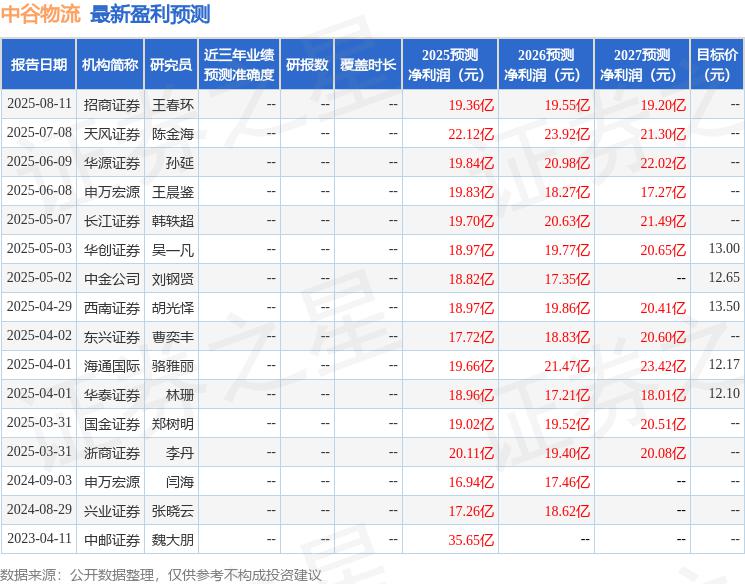745x584 pixels.
Task: Click 华创证券 target price 13.00
Action: [x=724, y=249]
